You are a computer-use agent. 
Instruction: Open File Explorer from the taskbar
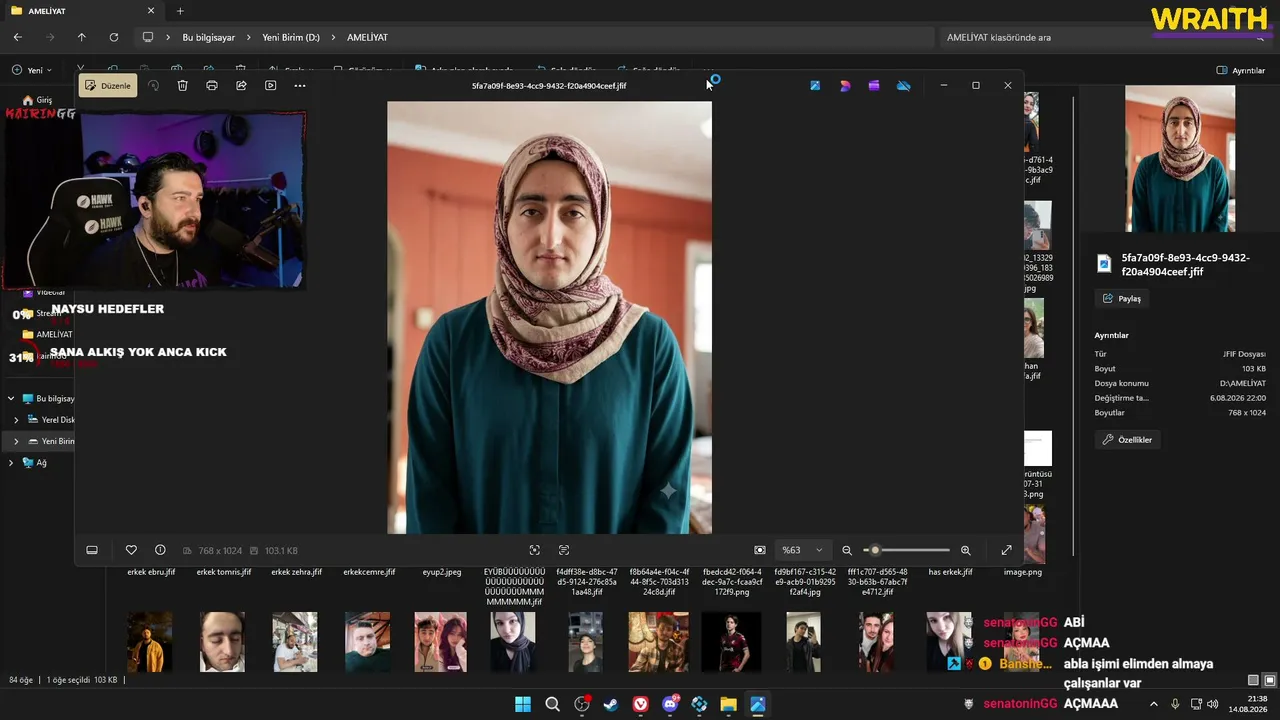[x=728, y=704]
